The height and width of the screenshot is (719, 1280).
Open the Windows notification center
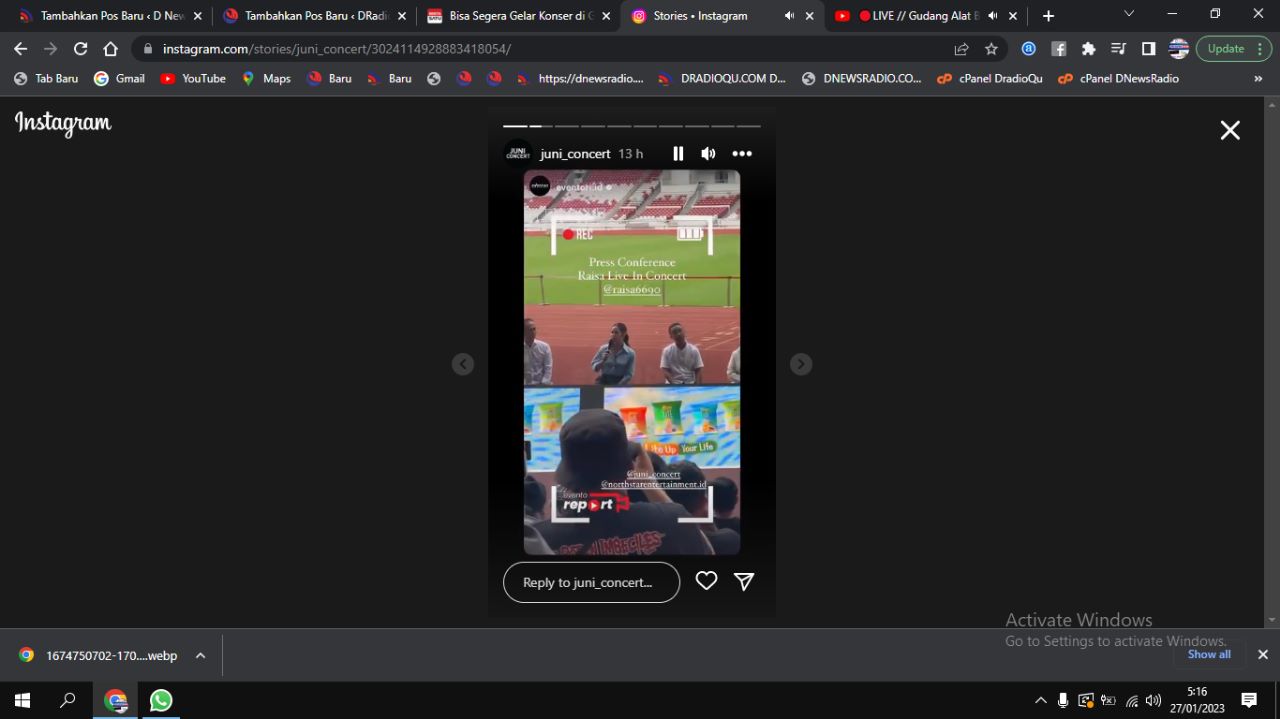1249,700
